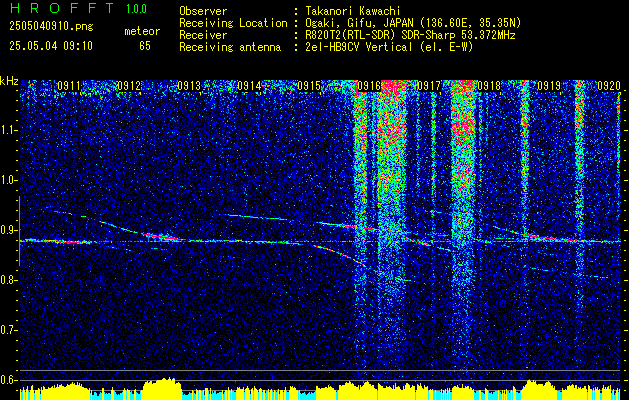Click the 0.8 kHz axis label
This screenshot has width=629, height=400.
click(x=8, y=280)
